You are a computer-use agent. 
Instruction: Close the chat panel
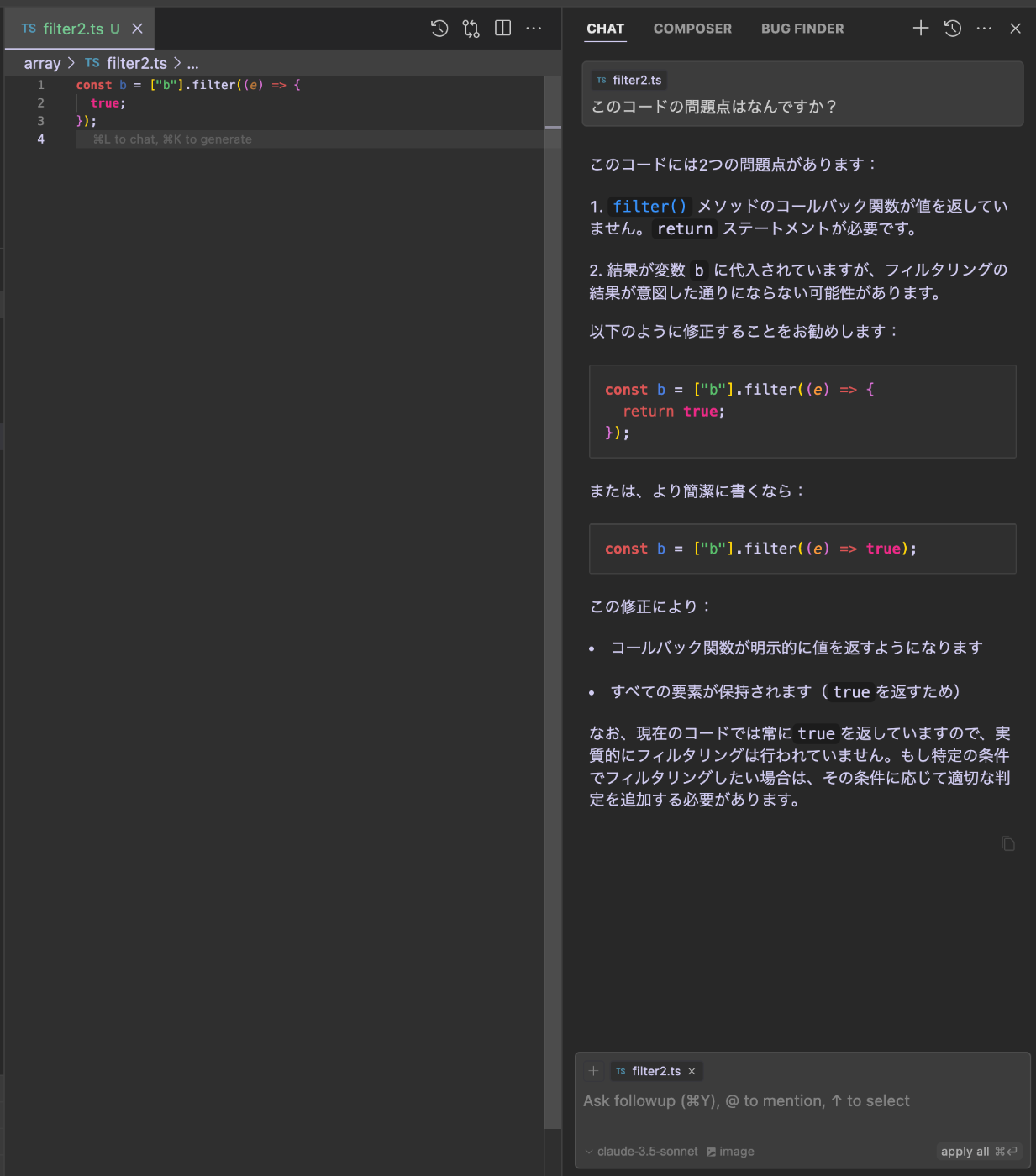click(1015, 29)
